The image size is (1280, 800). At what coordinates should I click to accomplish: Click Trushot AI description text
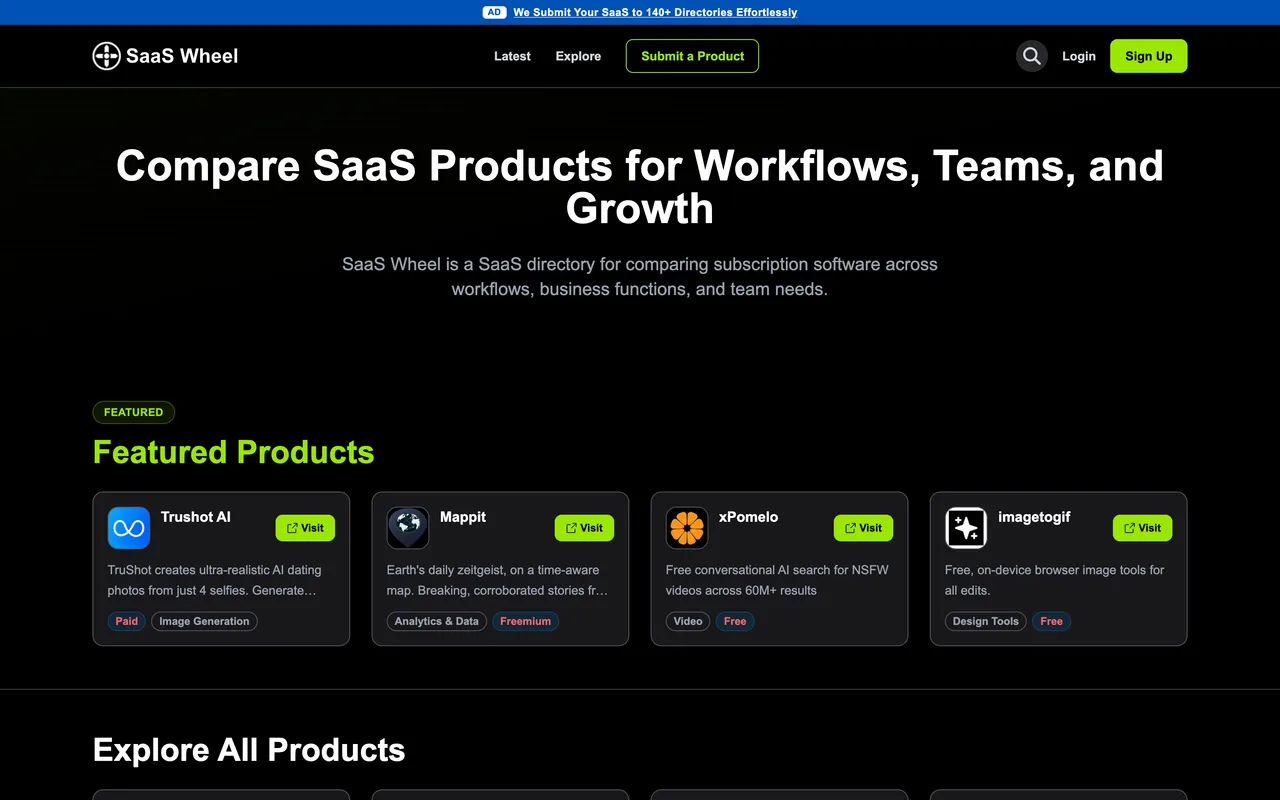coord(215,580)
